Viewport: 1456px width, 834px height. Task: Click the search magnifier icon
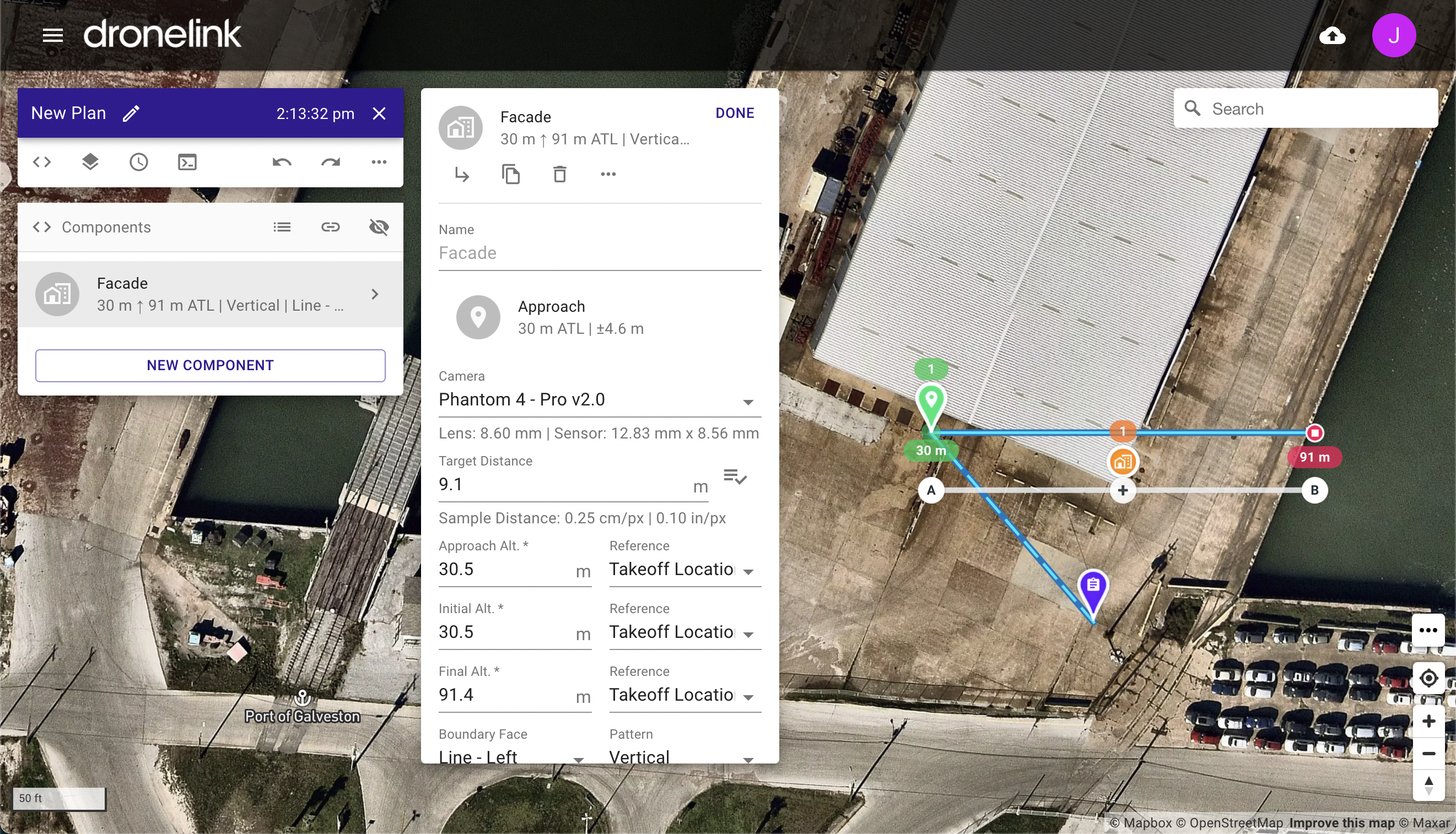click(x=1192, y=109)
